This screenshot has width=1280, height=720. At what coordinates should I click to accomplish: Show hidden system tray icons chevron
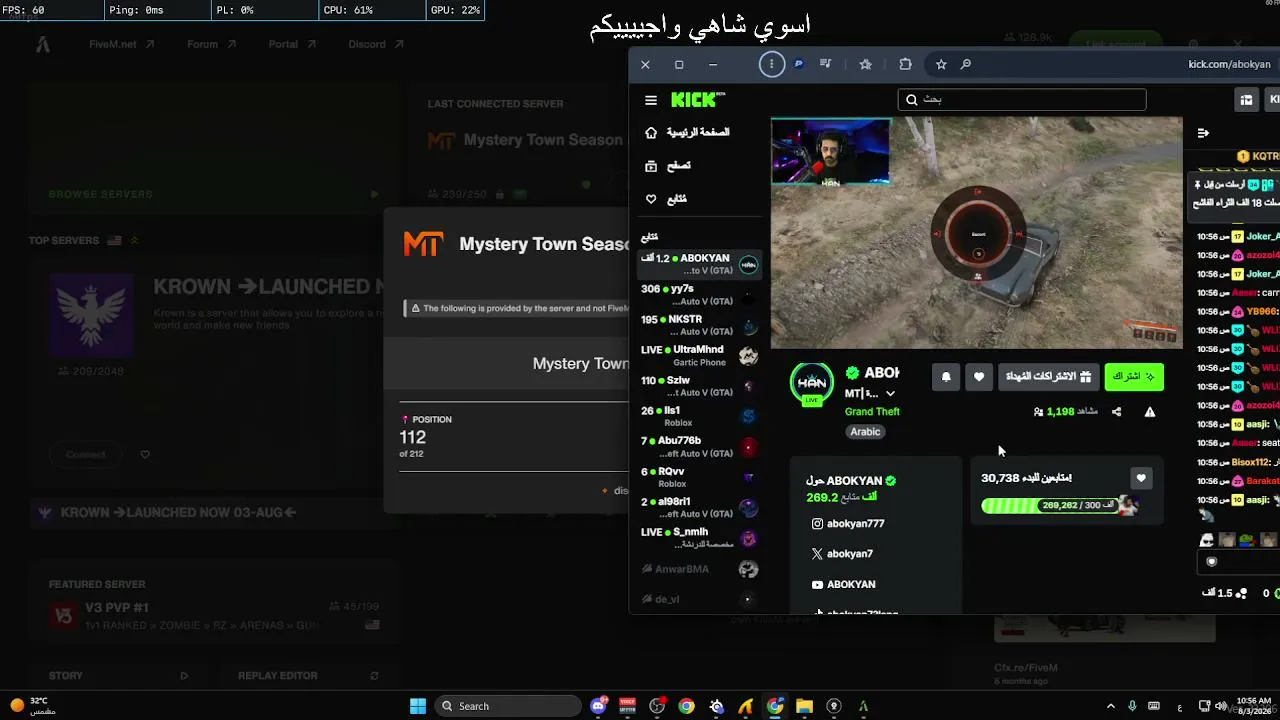click(1112, 706)
